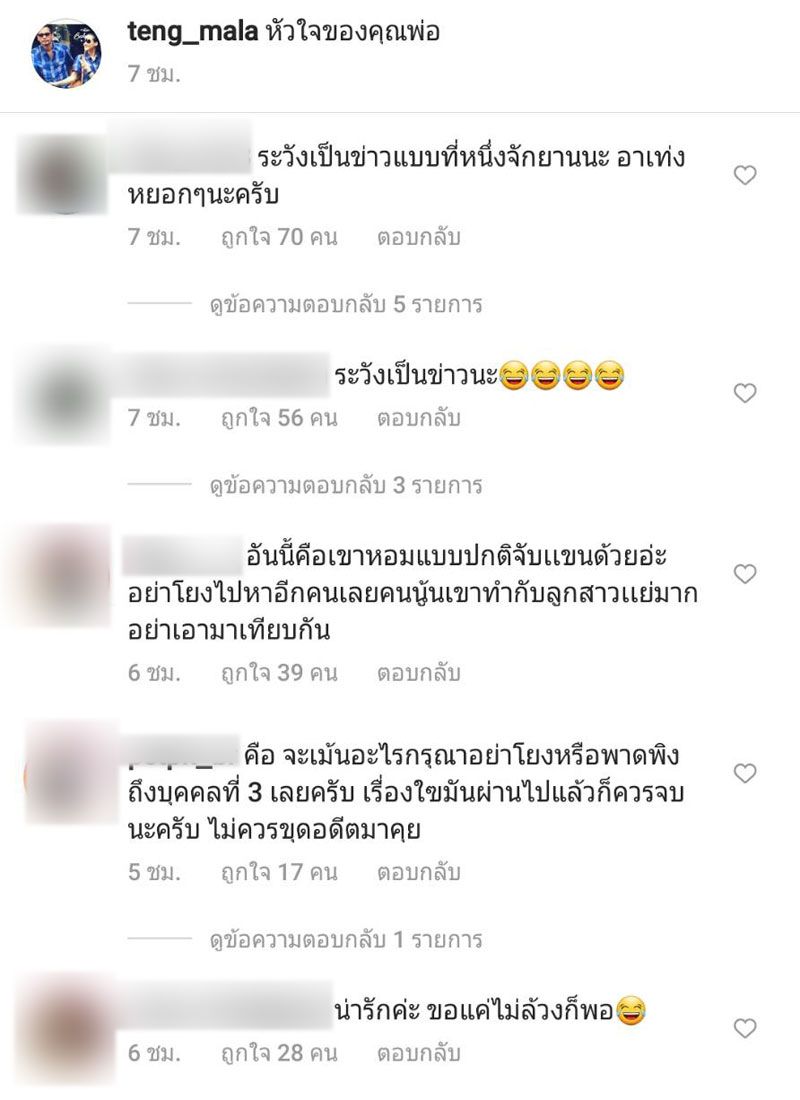Image resolution: width=800 pixels, height=1100 pixels.
Task: Reply to the comment with 17 likes
Action: (x=419, y=872)
